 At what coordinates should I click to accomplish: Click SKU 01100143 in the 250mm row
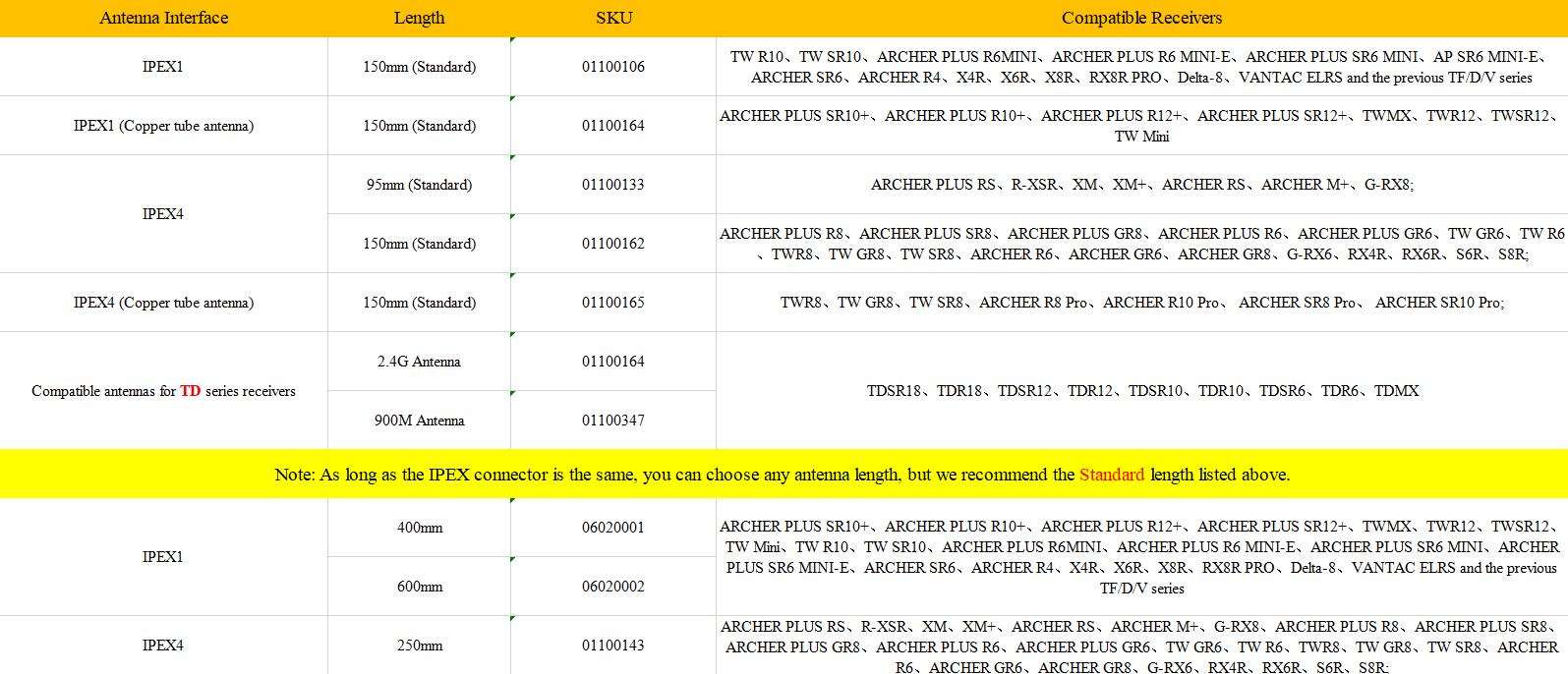pyautogui.click(x=613, y=646)
